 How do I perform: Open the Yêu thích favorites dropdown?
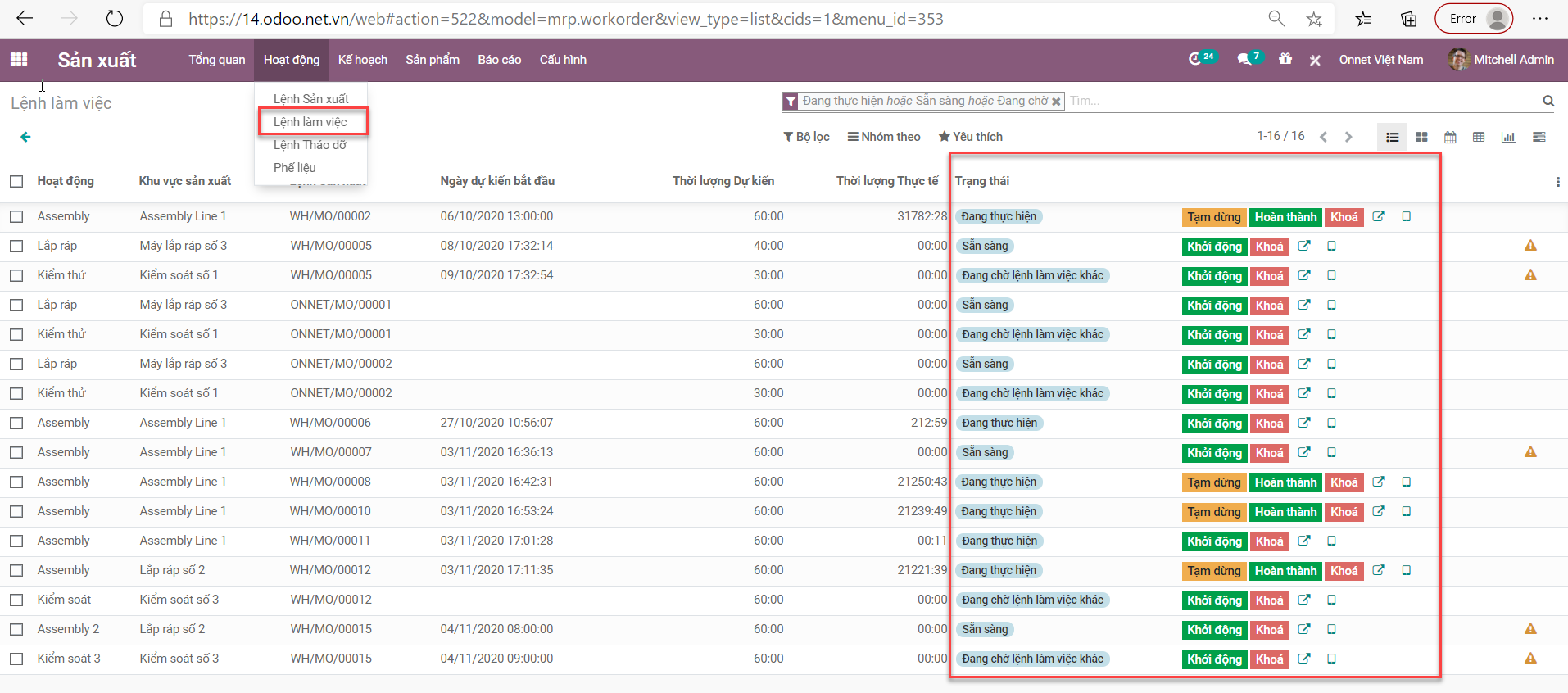point(970,137)
